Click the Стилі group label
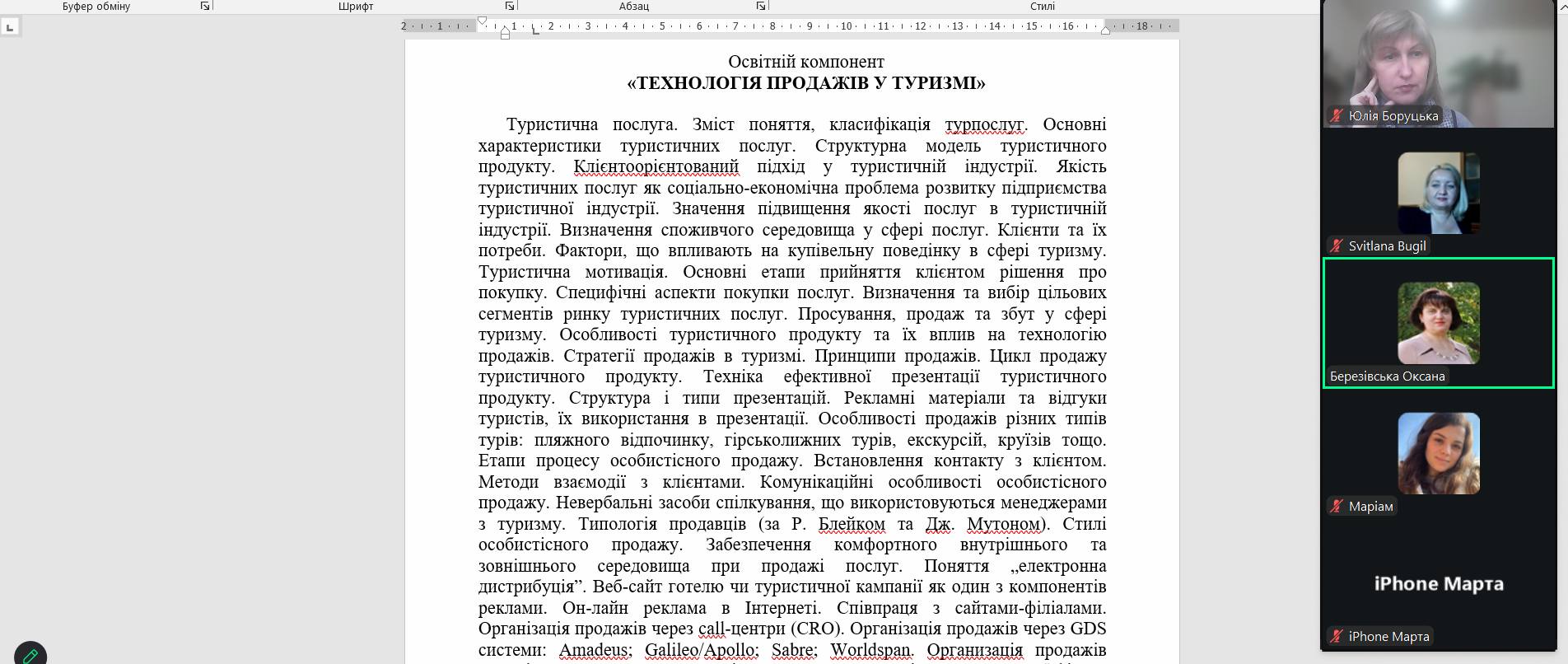 click(x=1042, y=6)
